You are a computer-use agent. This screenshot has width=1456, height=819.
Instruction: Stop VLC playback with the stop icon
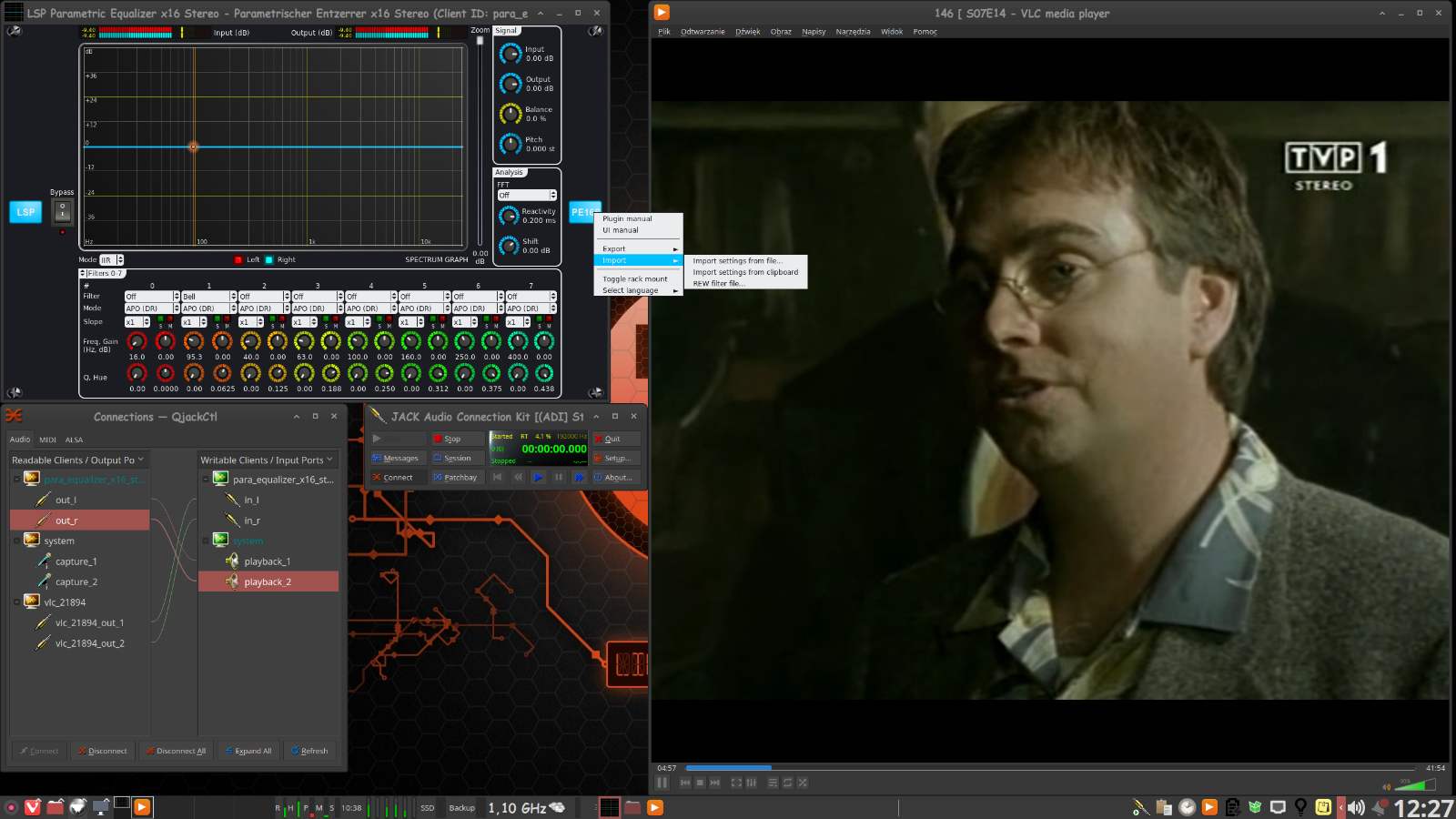700,783
